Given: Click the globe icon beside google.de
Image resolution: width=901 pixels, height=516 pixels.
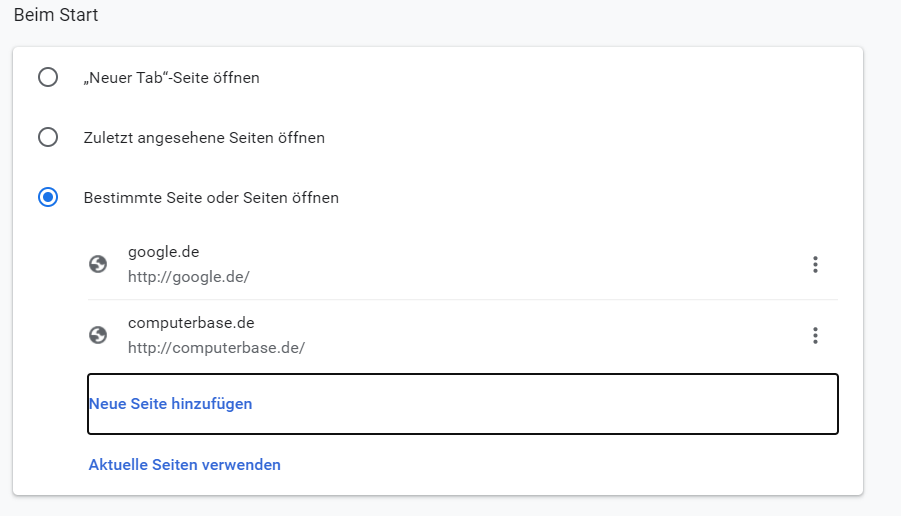Looking at the screenshot, I should click(98, 264).
